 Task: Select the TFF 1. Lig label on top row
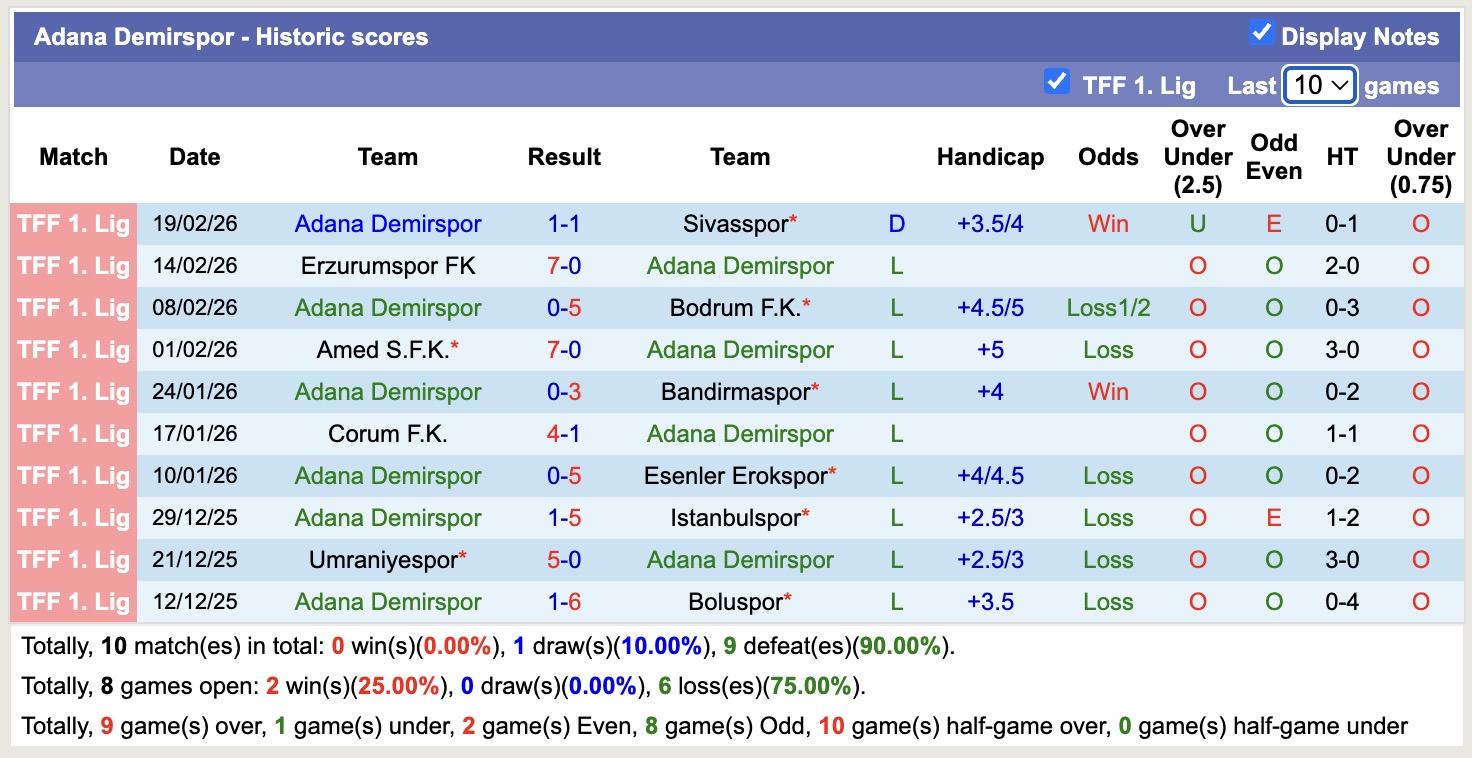pyautogui.click(x=72, y=224)
